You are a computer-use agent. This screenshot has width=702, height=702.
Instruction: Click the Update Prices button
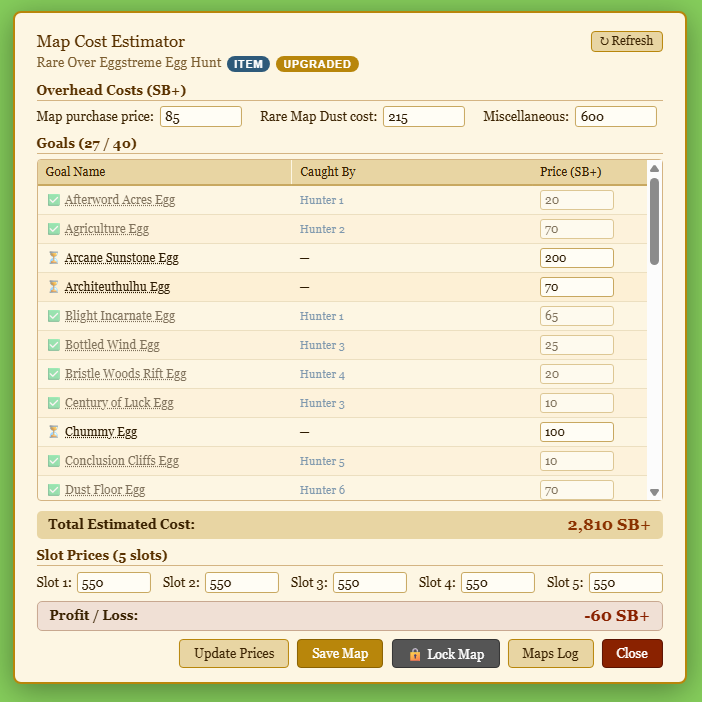tap(234, 654)
